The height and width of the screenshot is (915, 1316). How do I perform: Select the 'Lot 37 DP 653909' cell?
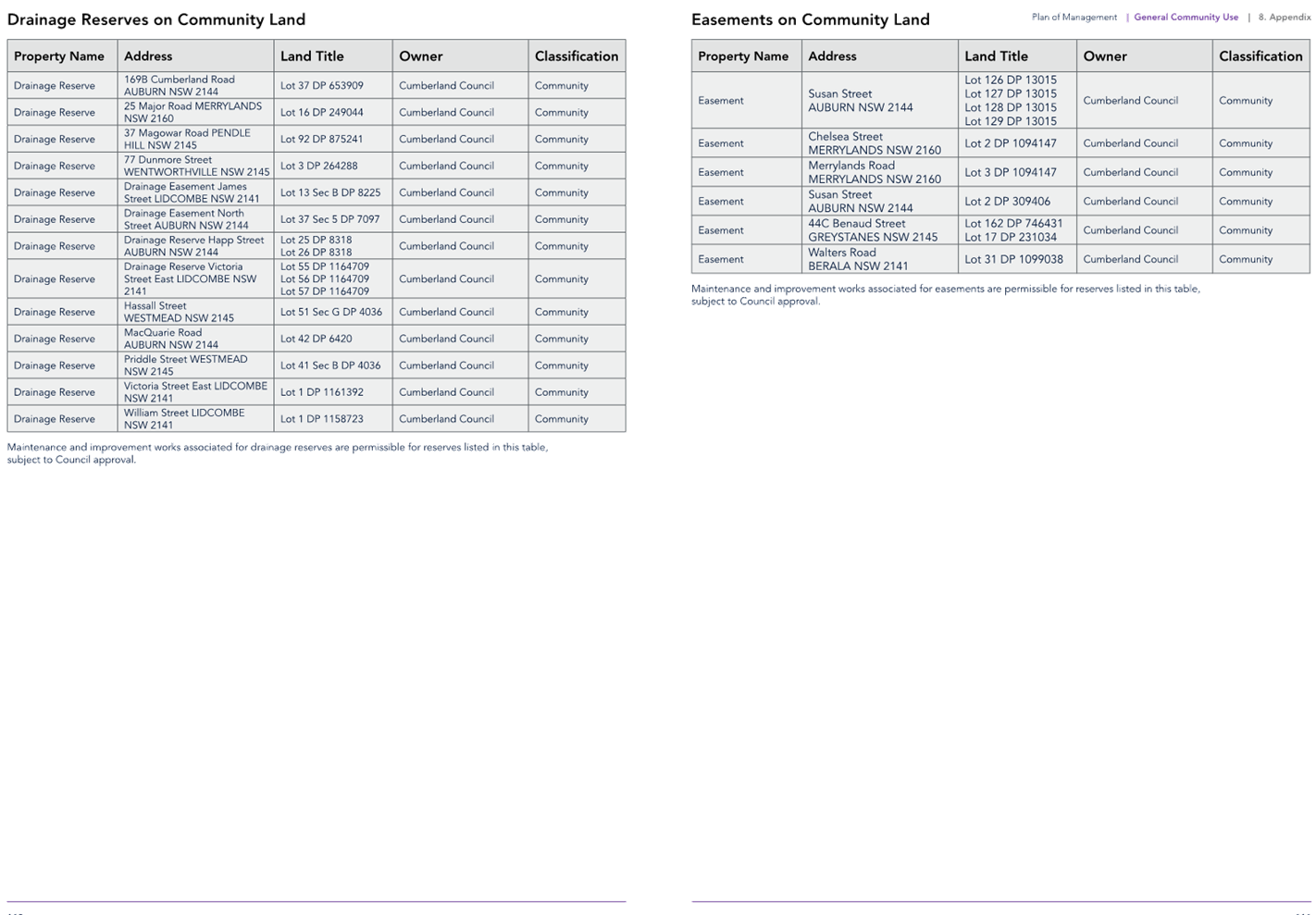333,85
